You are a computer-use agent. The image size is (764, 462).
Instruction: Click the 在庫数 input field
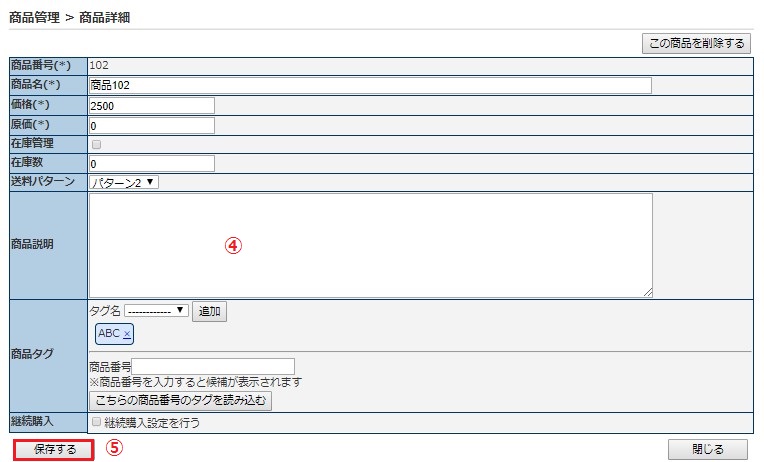click(152, 164)
